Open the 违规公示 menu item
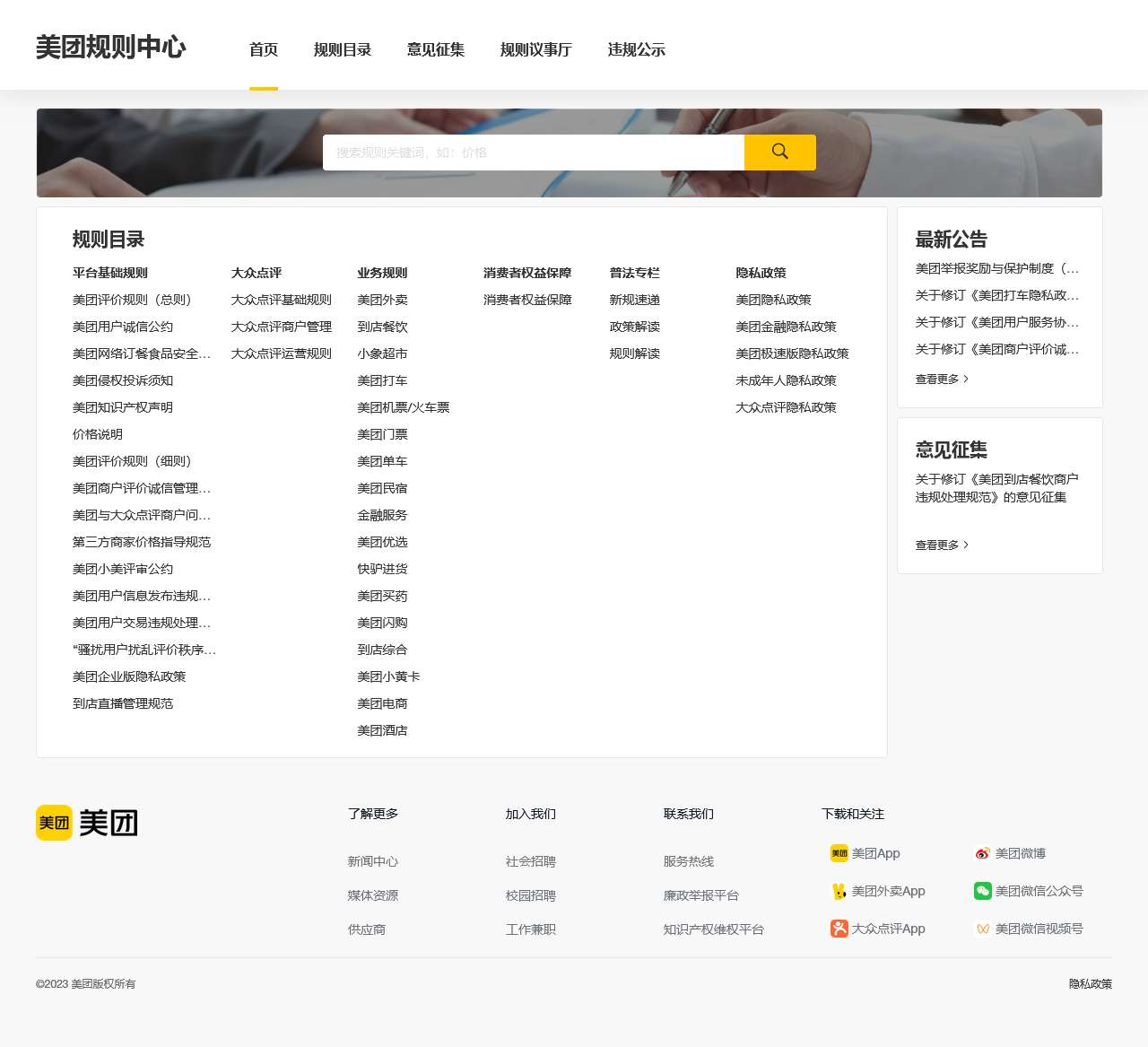This screenshot has height=1047, width=1148. 637,49
